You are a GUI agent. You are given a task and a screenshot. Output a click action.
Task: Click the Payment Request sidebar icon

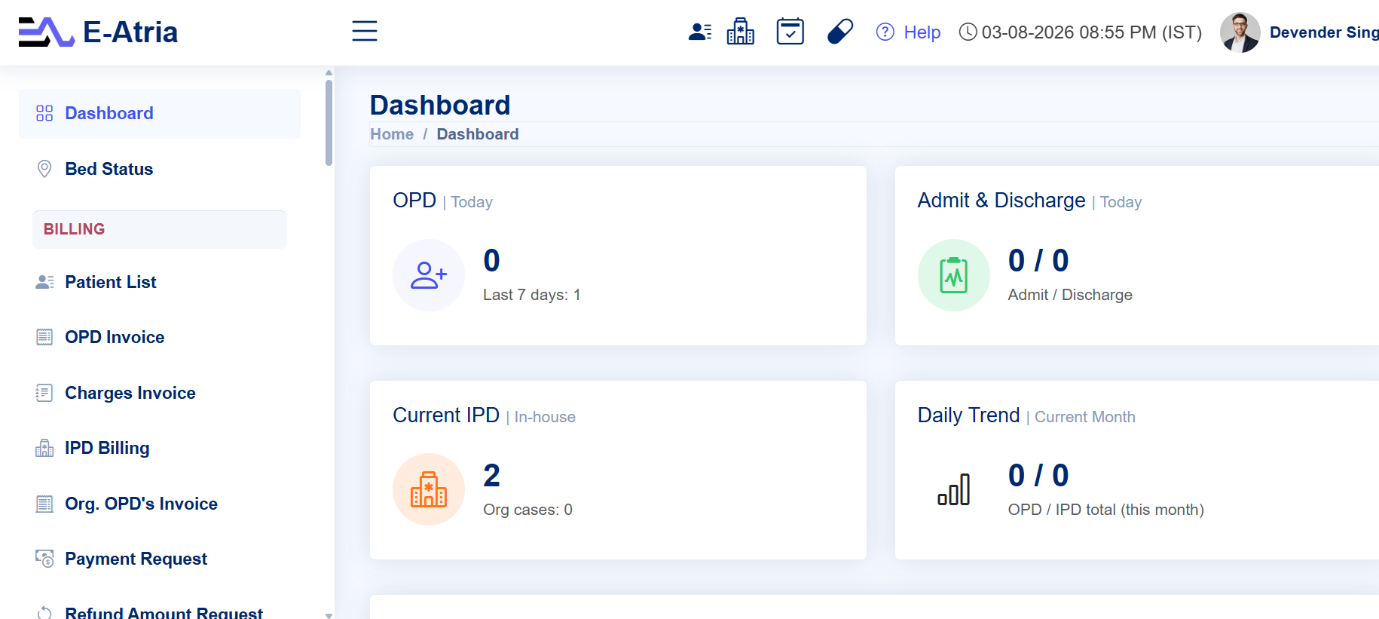point(44,559)
